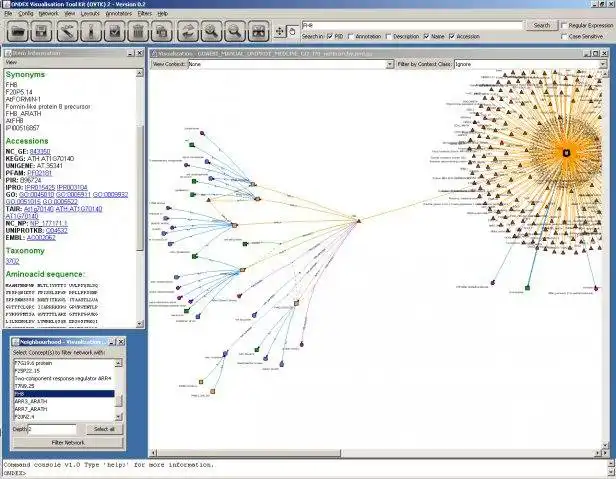Click the Select all button
616x479 pixels.
[104, 429]
